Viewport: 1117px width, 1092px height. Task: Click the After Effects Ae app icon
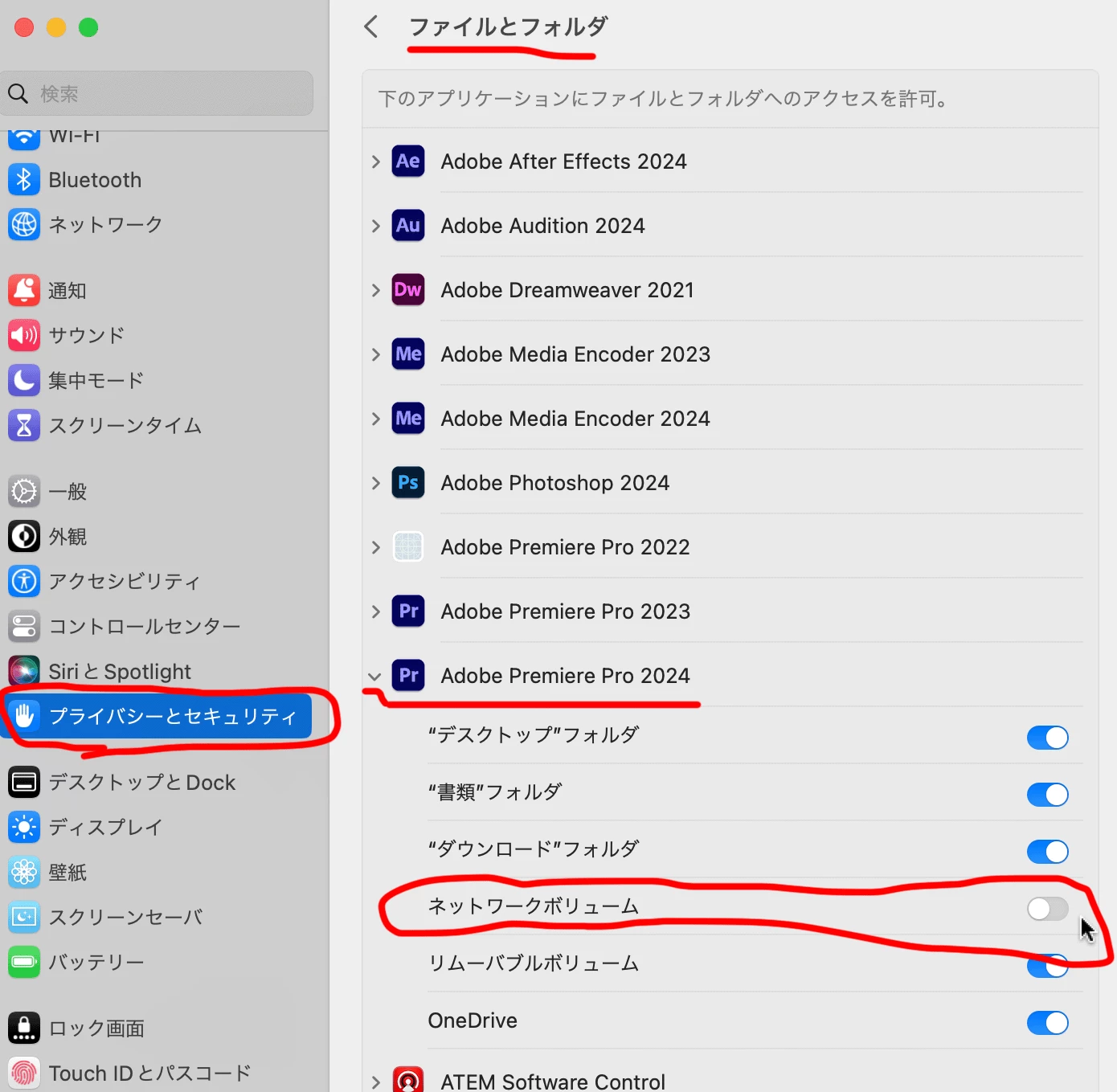coord(408,162)
